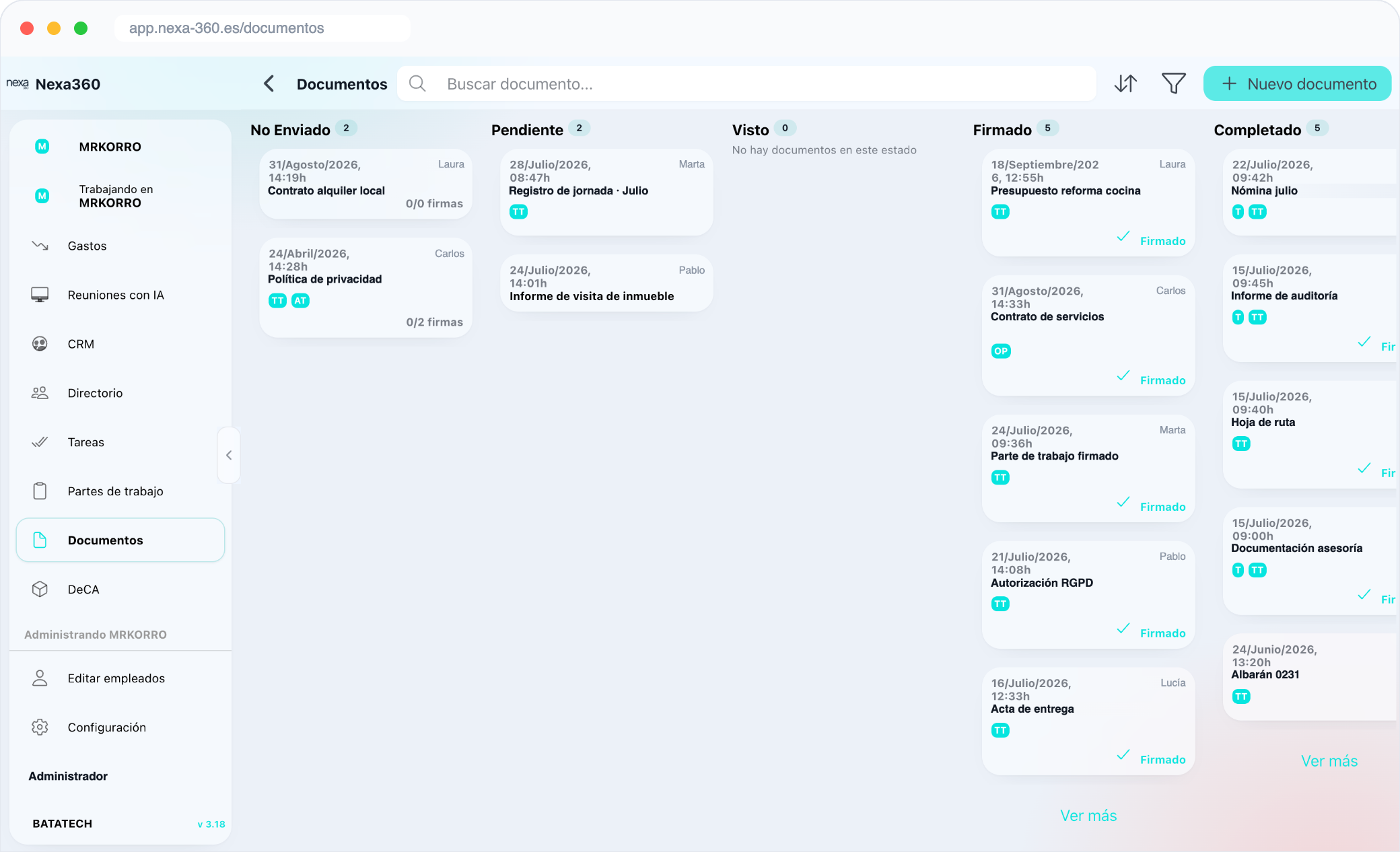Open Contrato alquiler local card
Image resolution: width=1400 pixels, height=852 pixels.
coord(365,184)
